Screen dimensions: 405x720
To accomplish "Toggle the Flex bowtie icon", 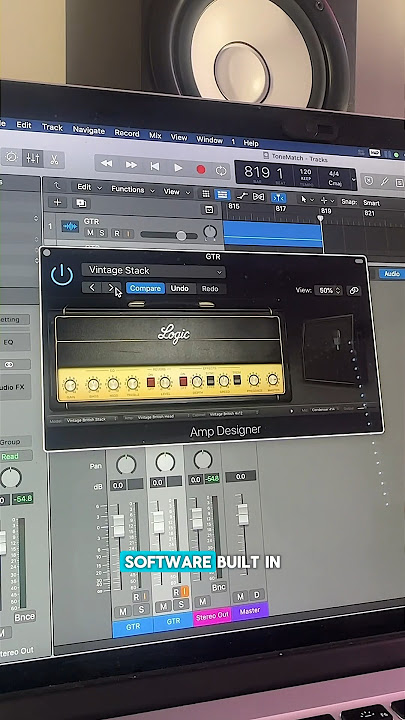I will tap(259, 197).
